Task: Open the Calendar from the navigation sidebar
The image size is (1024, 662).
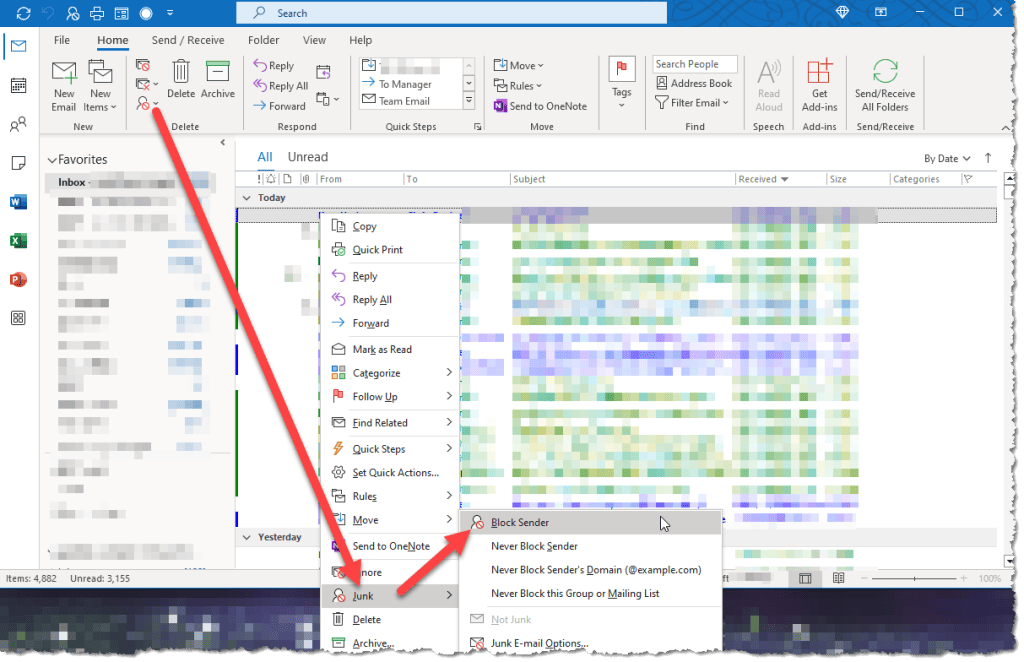Action: point(17,84)
